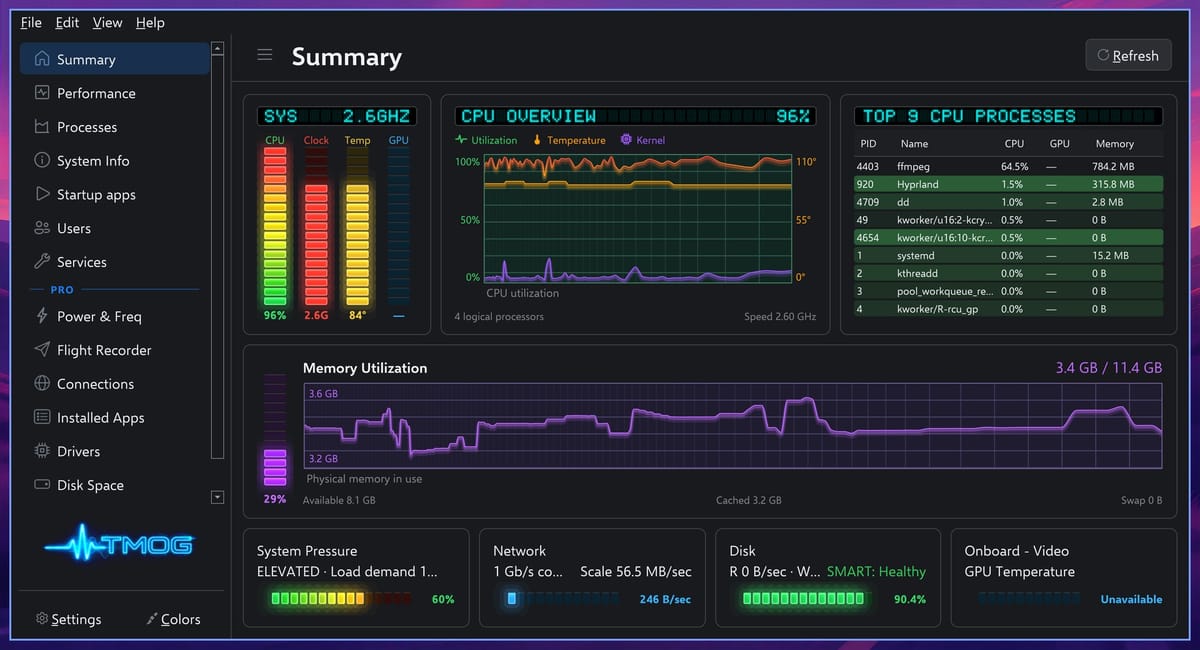1200x650 pixels.
Task: Click the sidebar scrollbar track
Action: tap(218, 258)
